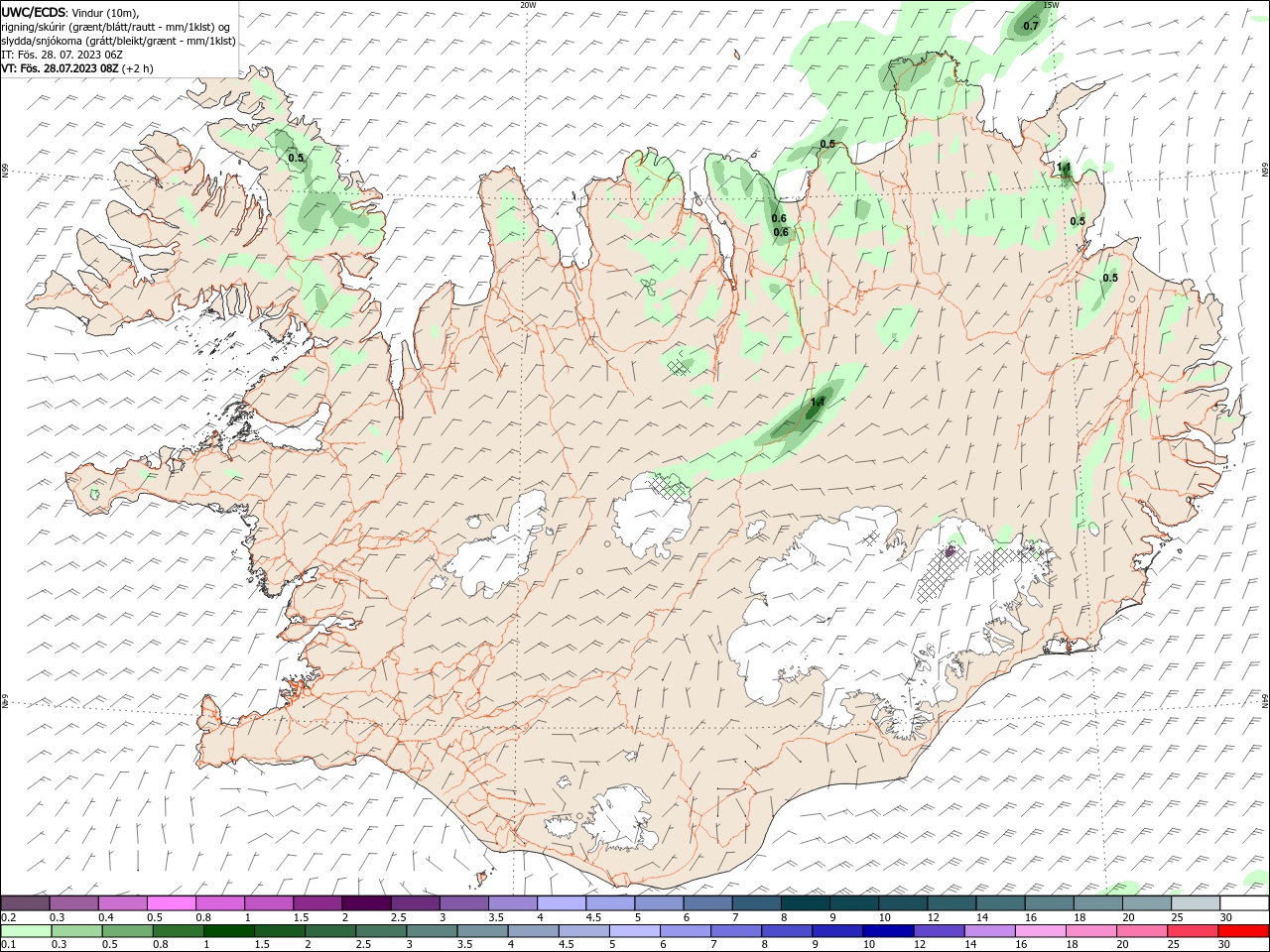
Task: Select the violet lower swatch starting at 12
Action: [938, 931]
